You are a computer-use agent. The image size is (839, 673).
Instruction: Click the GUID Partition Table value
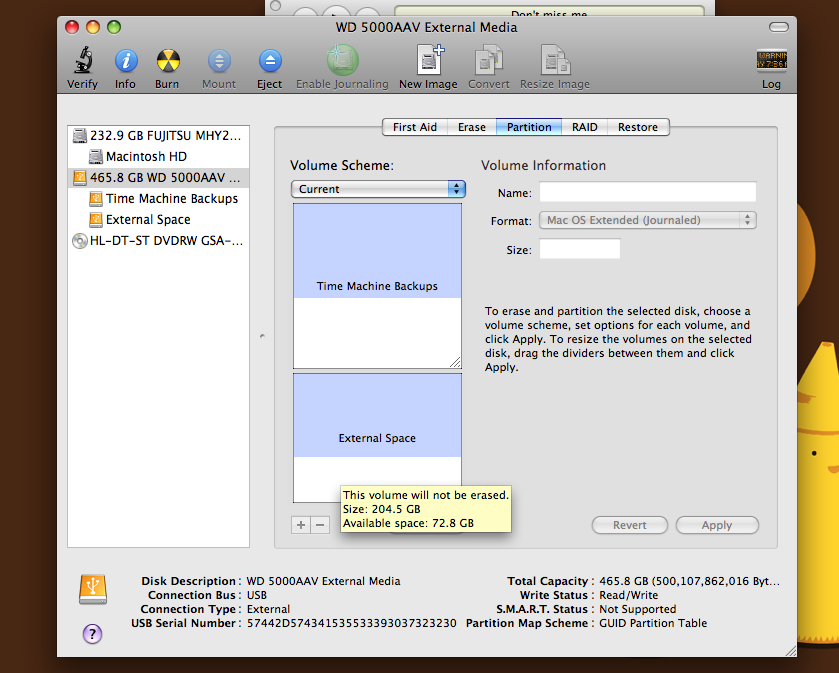pos(653,623)
